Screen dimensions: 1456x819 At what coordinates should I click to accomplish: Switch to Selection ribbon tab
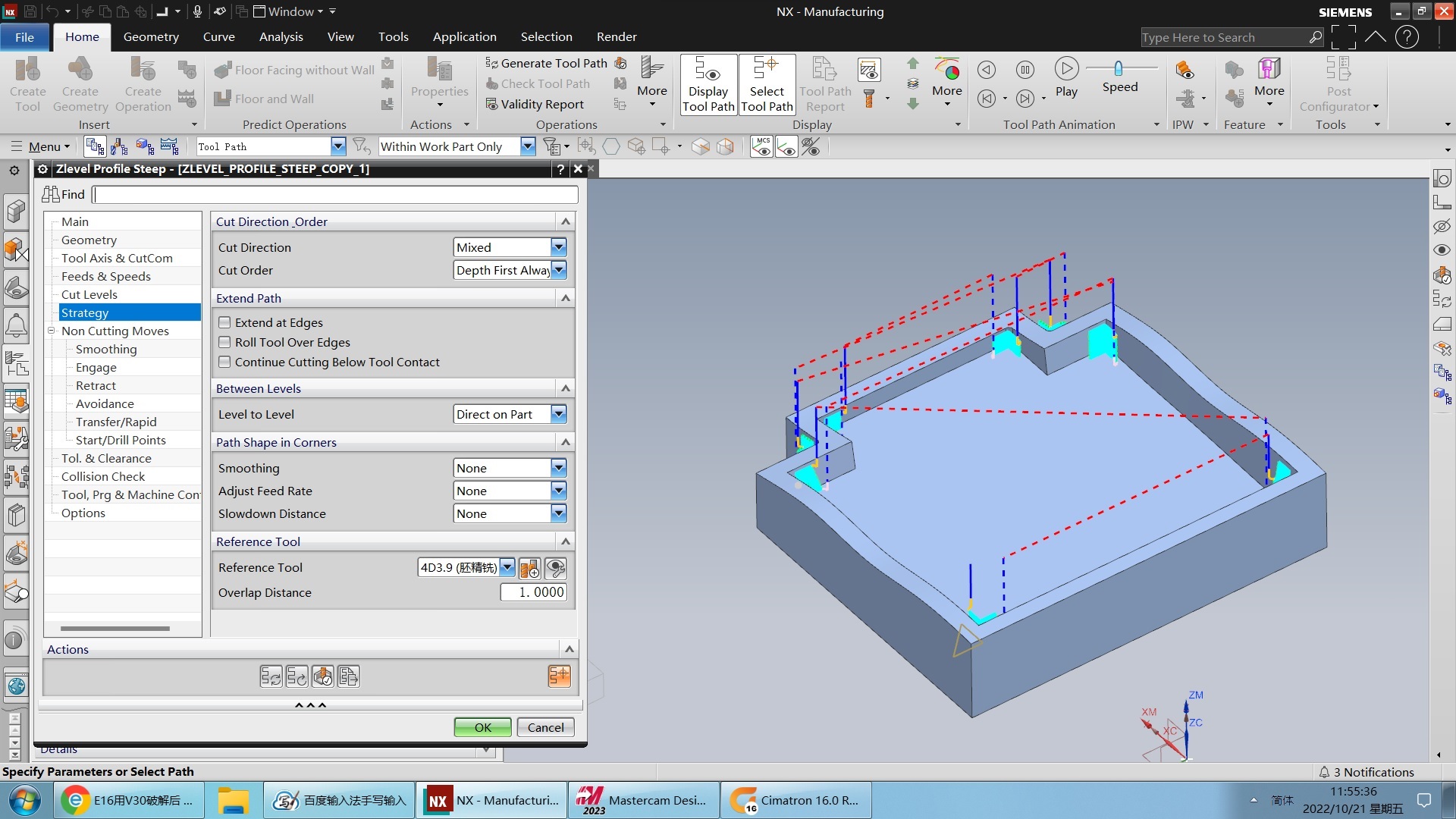coord(546,36)
